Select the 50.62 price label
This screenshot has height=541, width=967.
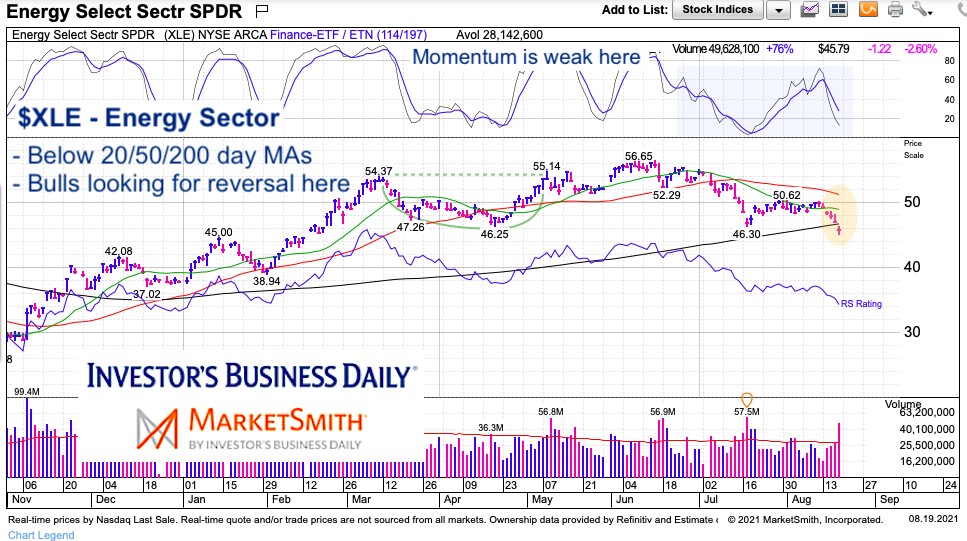(x=787, y=196)
